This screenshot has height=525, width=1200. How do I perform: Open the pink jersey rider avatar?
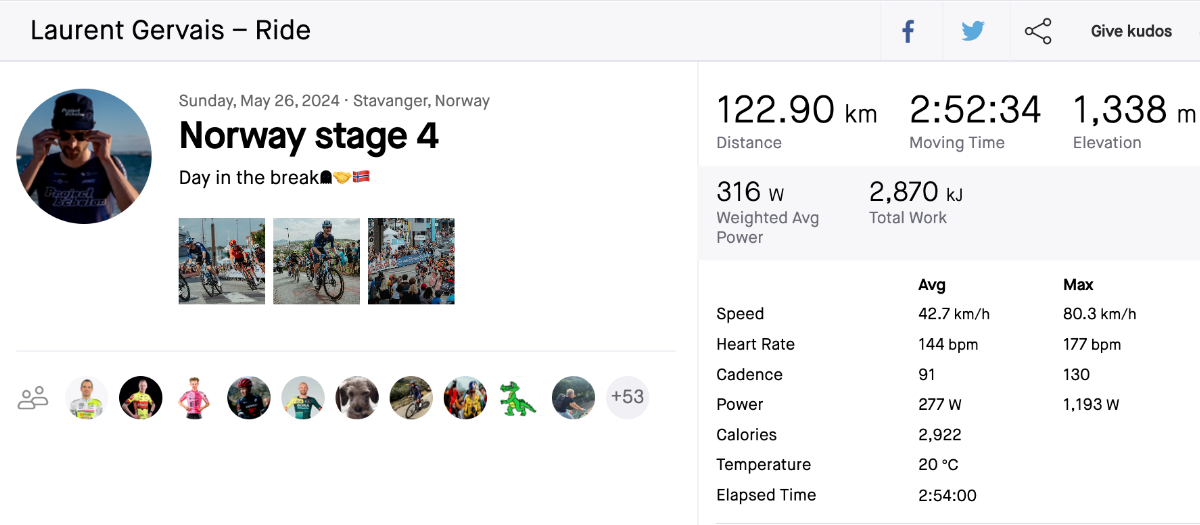click(195, 398)
